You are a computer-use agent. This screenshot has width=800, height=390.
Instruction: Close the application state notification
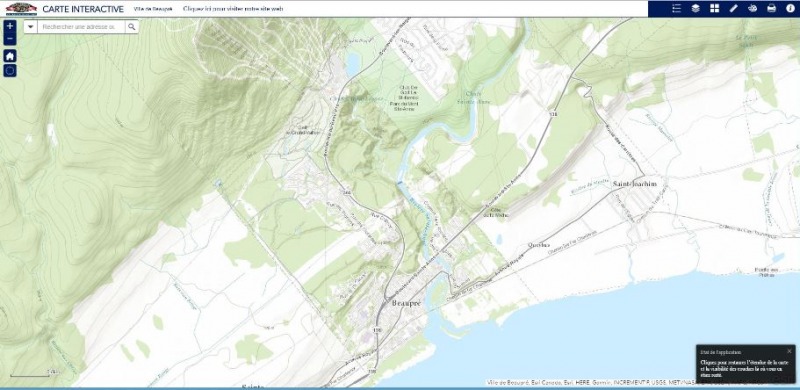[x=789, y=351]
